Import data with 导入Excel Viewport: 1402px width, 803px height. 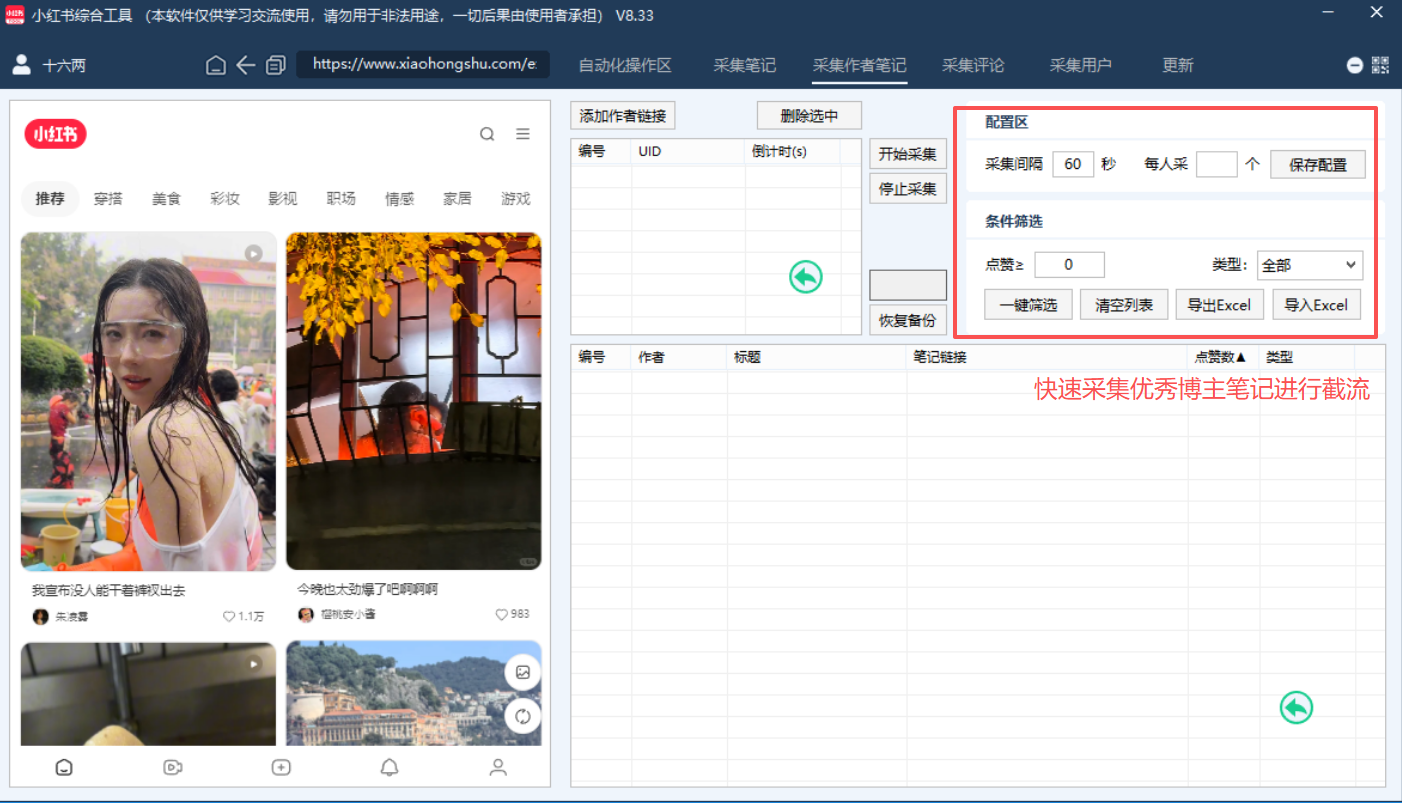click(1317, 305)
